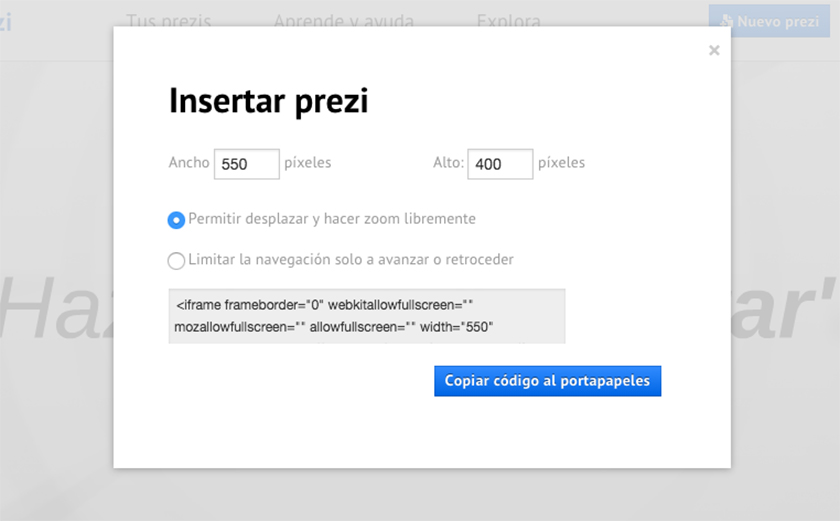The height and width of the screenshot is (521, 840).
Task: Click the Insertar prezi heading
Action: (268, 101)
